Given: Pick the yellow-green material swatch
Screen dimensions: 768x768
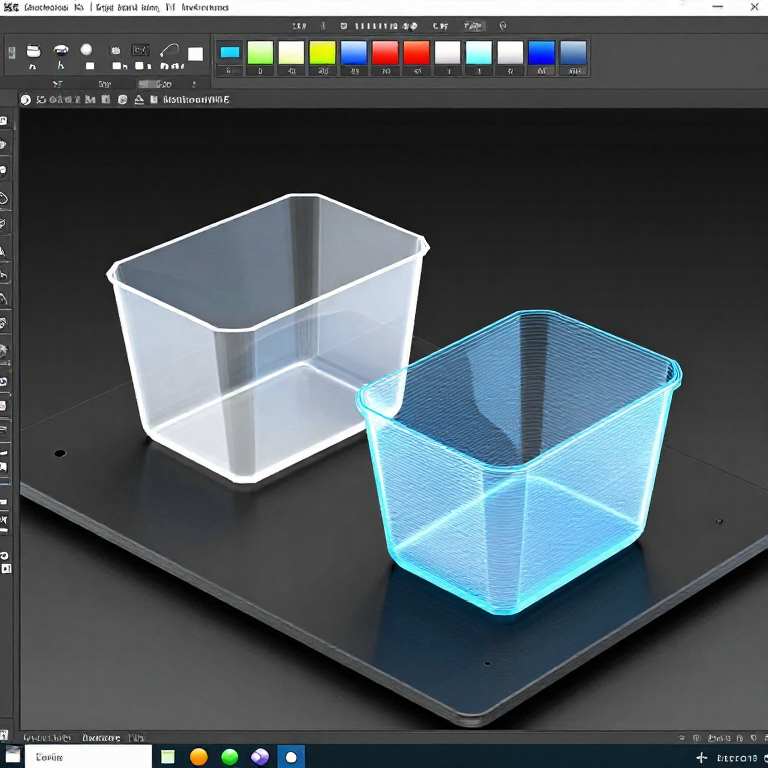Looking at the screenshot, I should point(322,52).
